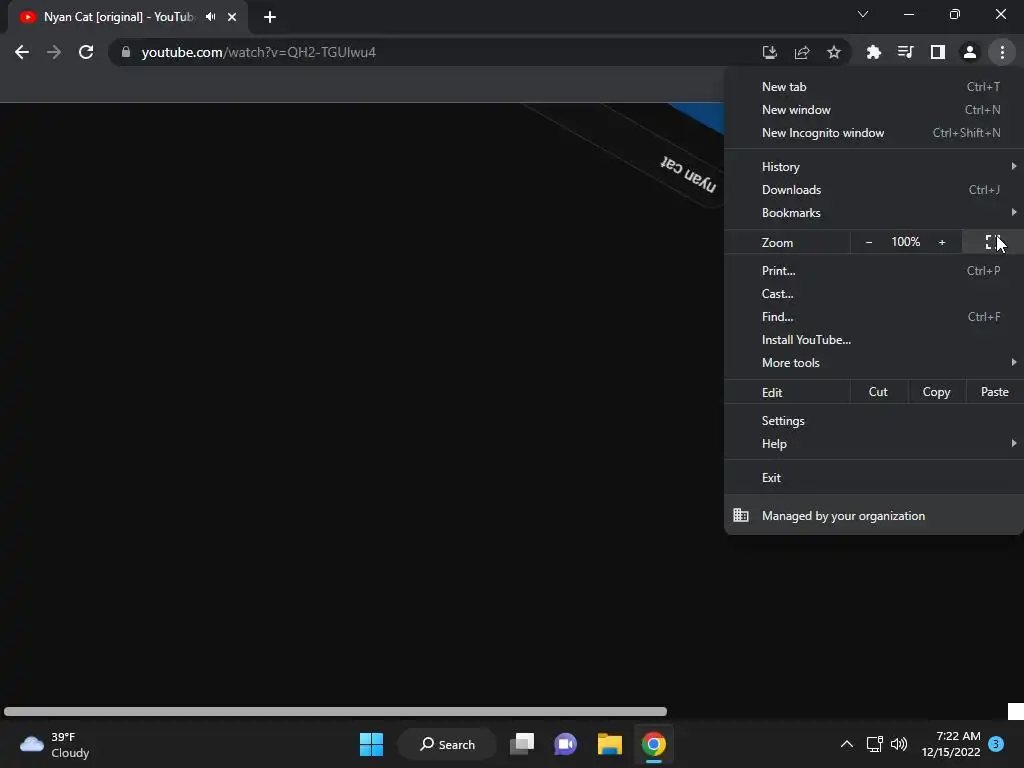This screenshot has width=1024, height=768.
Task: Click the address bar URL
Action: click(259, 52)
